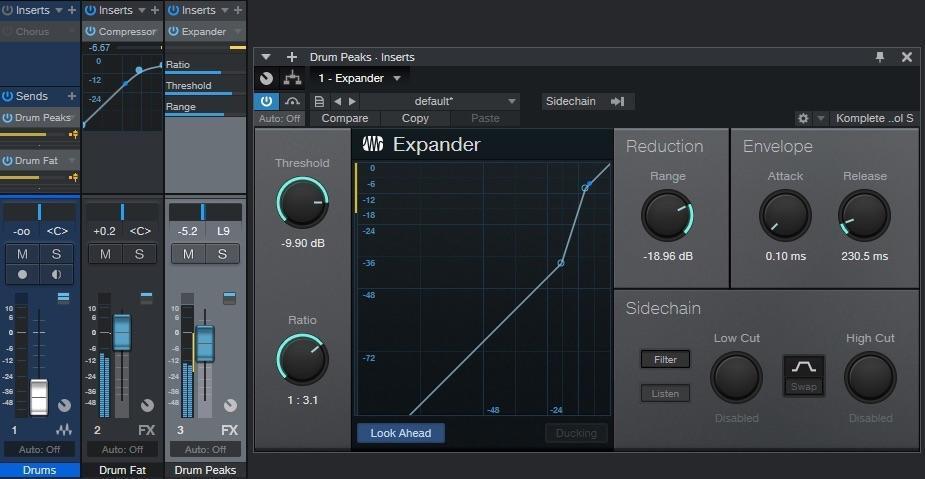Open the dropdown arrow beside the gear

[x=820, y=119]
